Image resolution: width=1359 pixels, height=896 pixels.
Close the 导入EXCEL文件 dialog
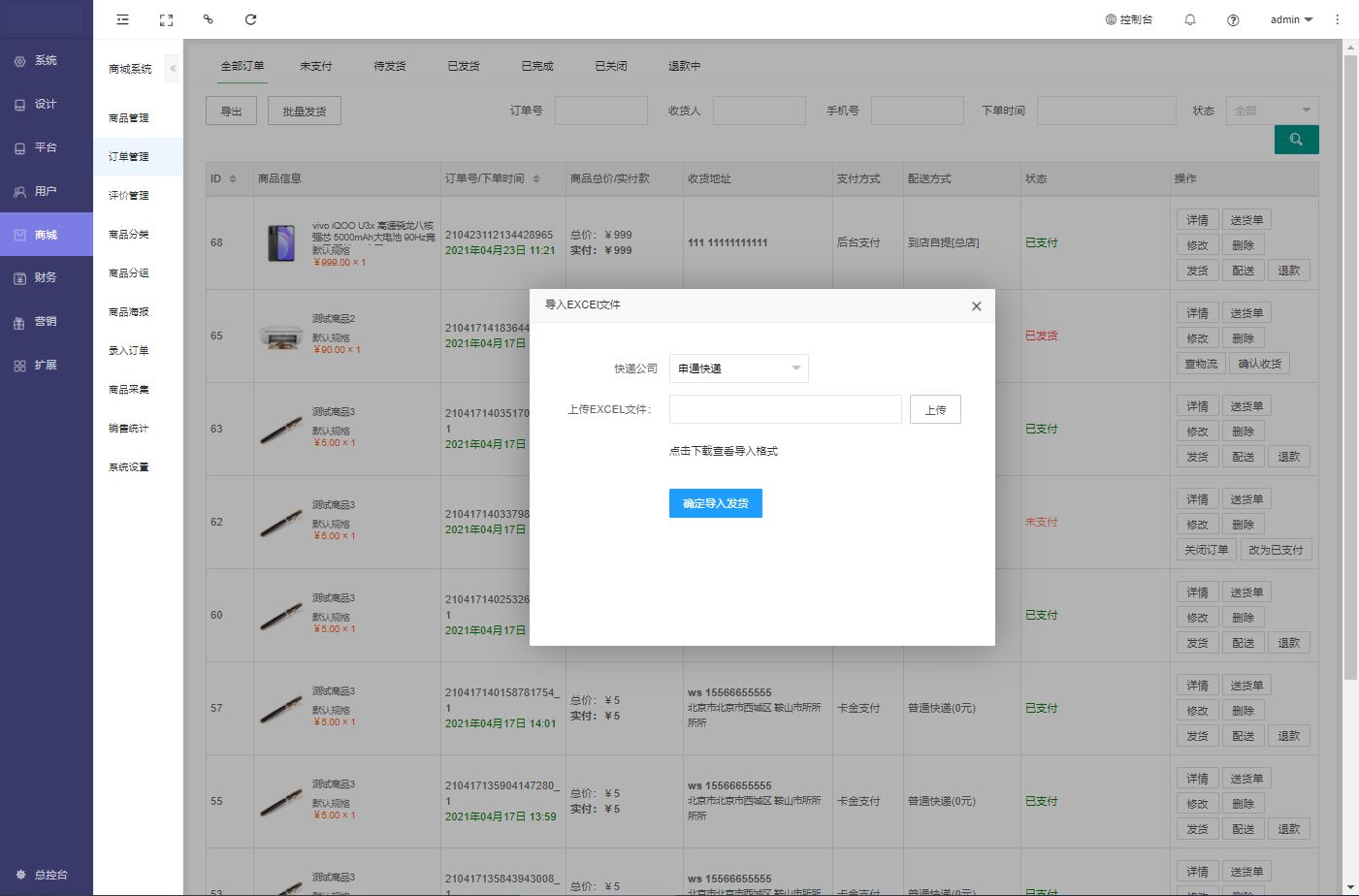976,305
